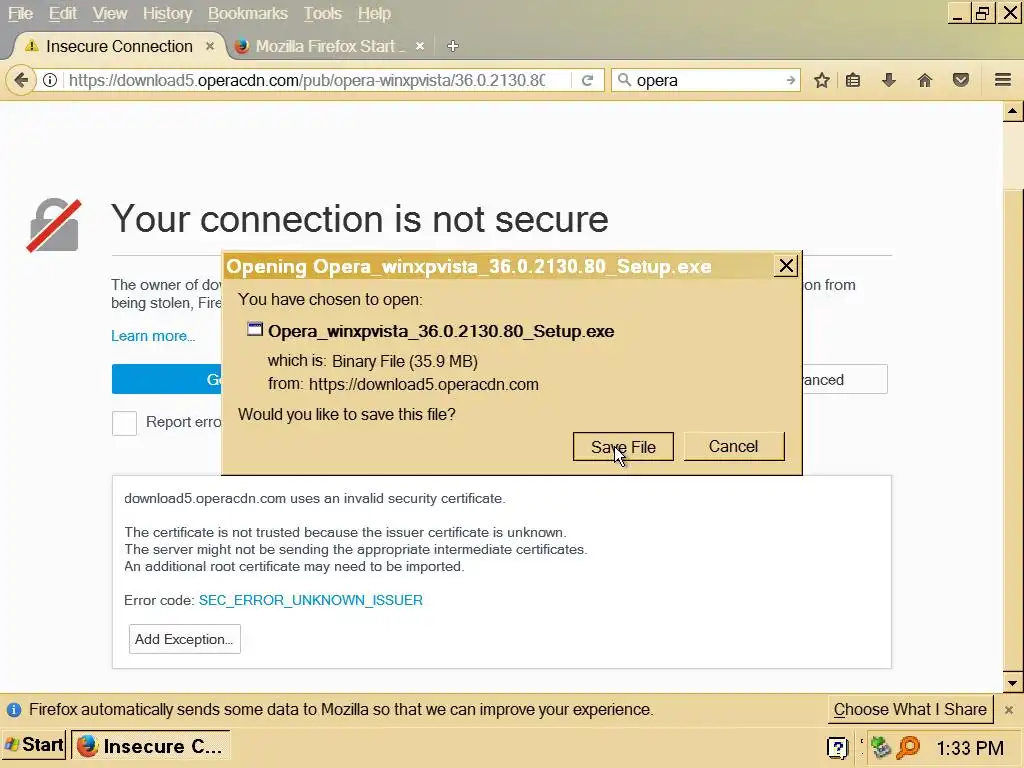1024x768 pixels.
Task: Submit search with the go arrow
Action: click(790, 80)
